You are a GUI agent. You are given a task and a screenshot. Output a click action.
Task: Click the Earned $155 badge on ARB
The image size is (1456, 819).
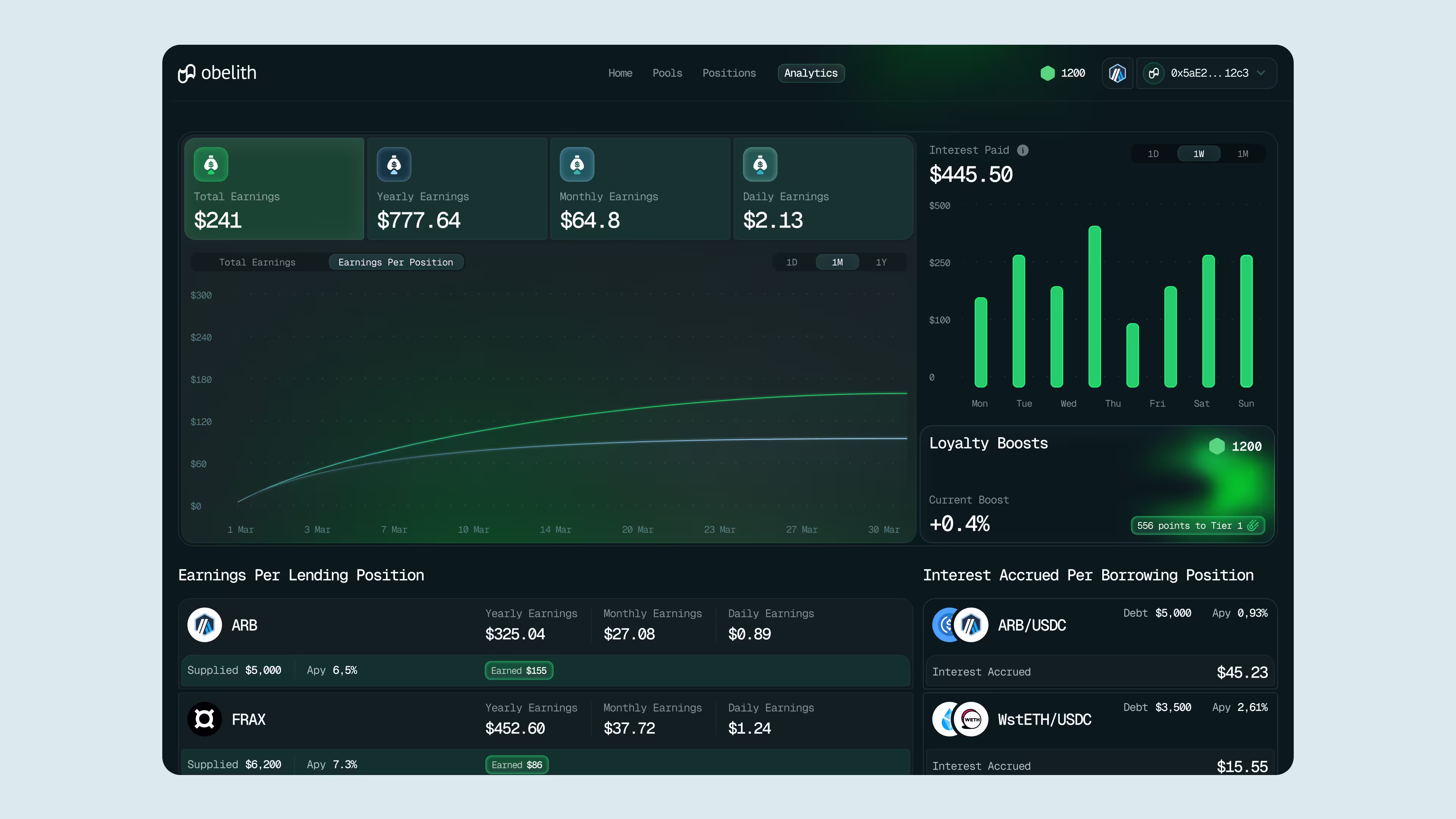(x=518, y=670)
